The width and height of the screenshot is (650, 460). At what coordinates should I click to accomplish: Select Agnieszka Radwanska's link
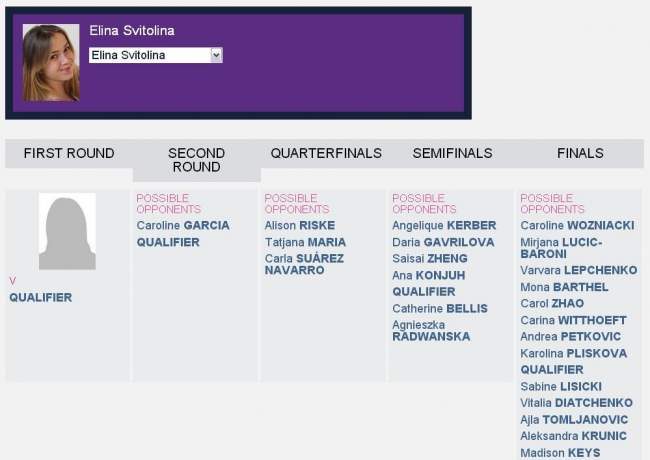tap(430, 331)
